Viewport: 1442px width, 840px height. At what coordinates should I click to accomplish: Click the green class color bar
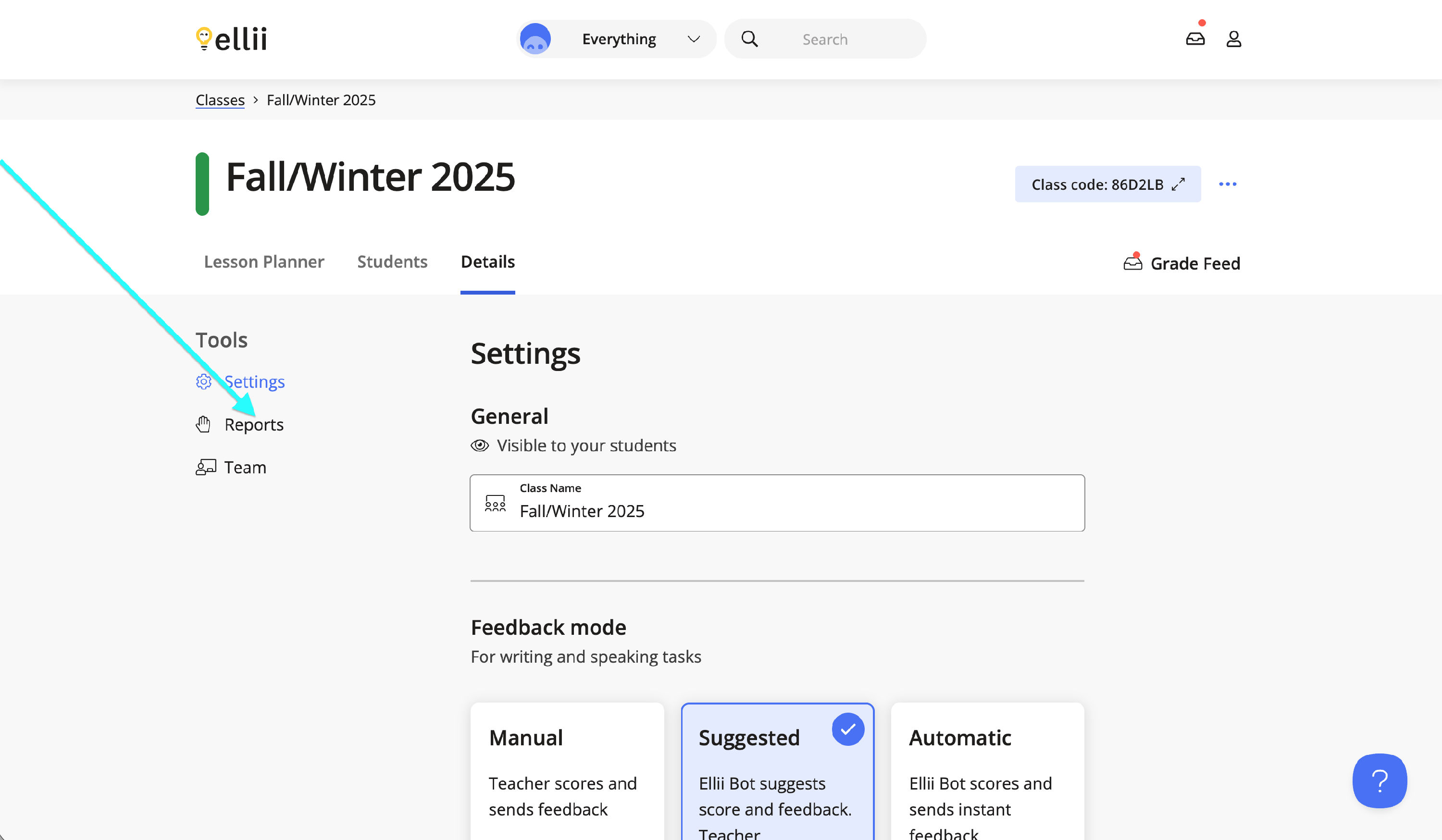(x=202, y=184)
